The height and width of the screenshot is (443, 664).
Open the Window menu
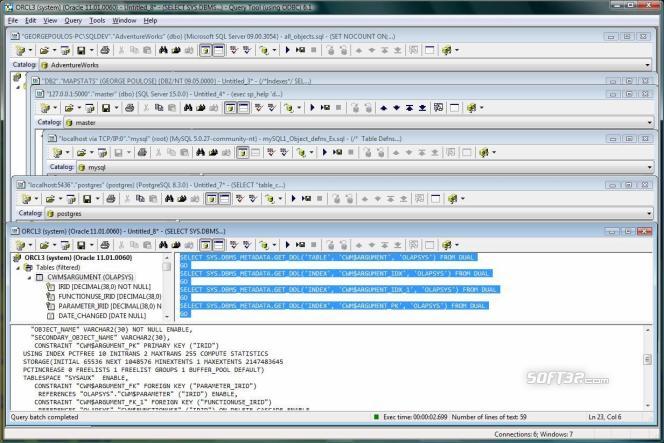click(x=124, y=20)
